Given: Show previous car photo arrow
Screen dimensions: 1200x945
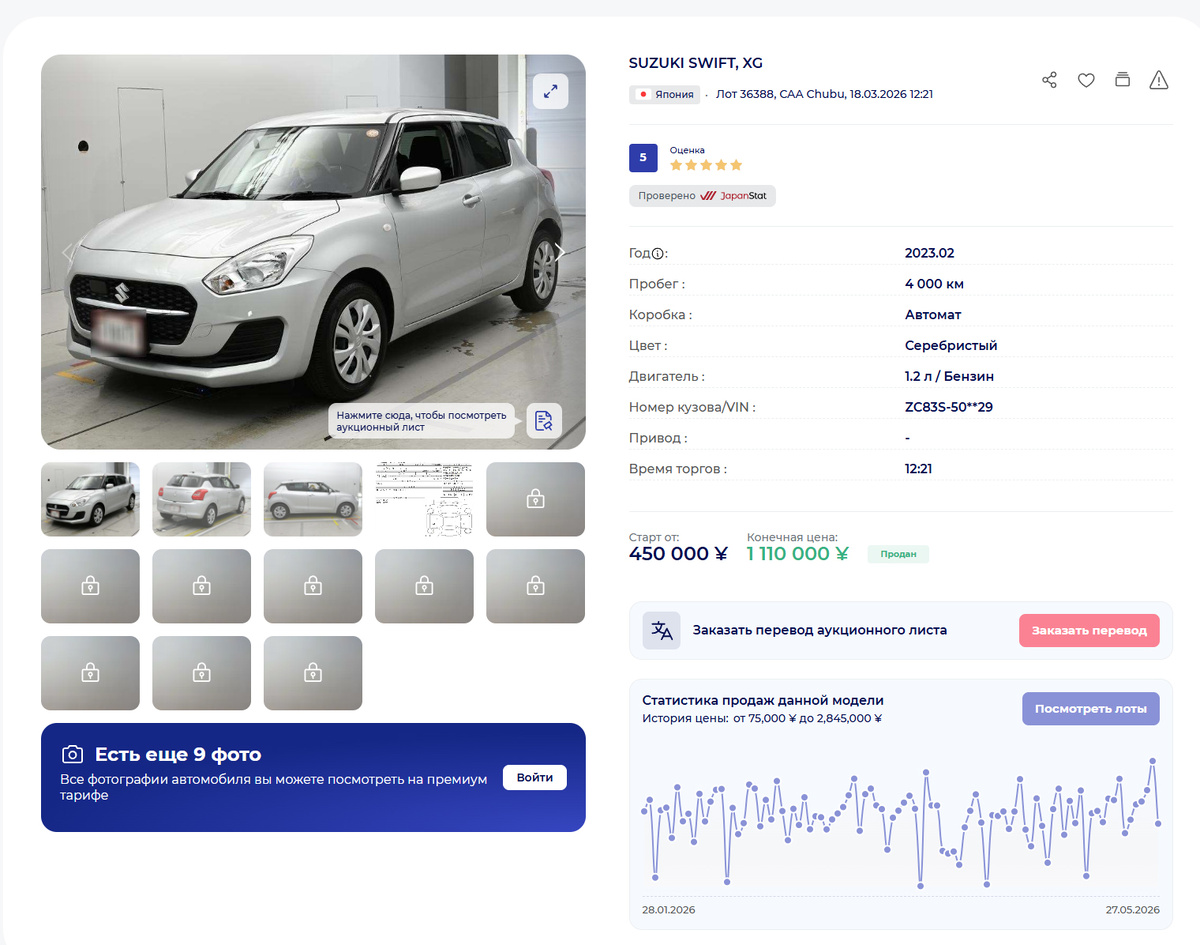Looking at the screenshot, I should tap(67, 252).
